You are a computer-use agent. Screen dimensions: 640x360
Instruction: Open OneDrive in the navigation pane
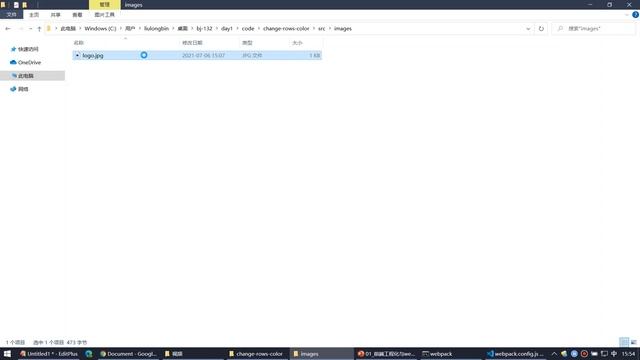tap(29, 62)
